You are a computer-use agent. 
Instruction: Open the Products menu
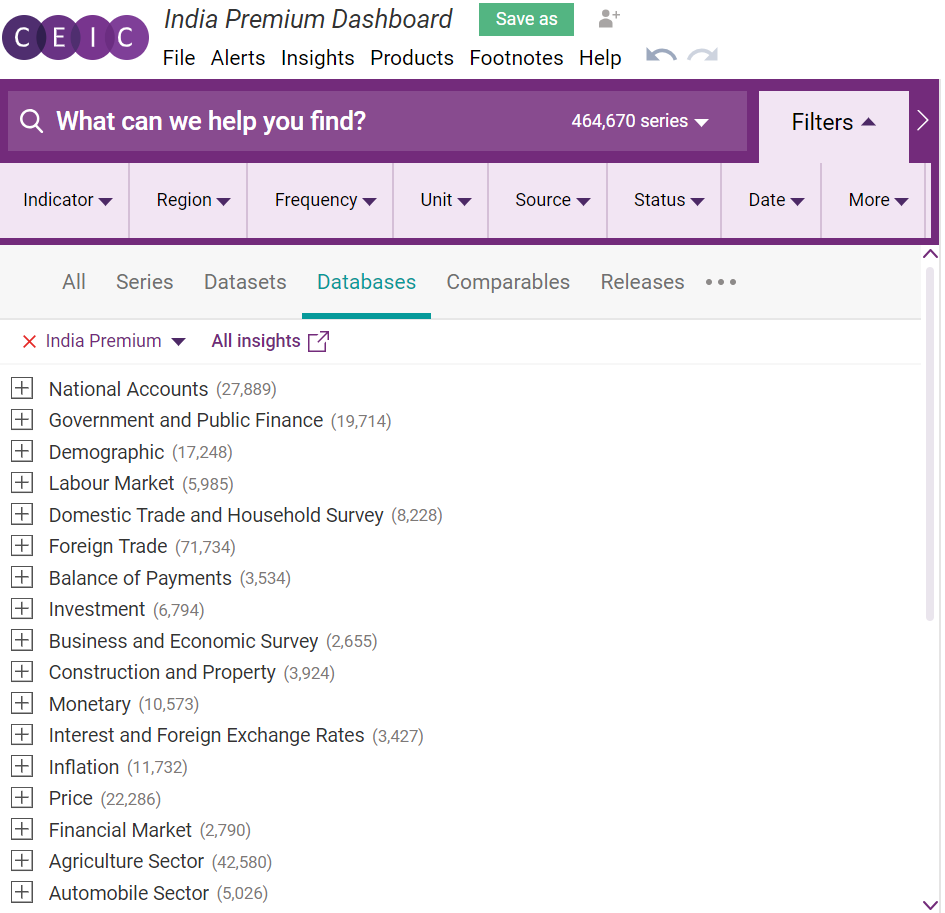click(412, 58)
